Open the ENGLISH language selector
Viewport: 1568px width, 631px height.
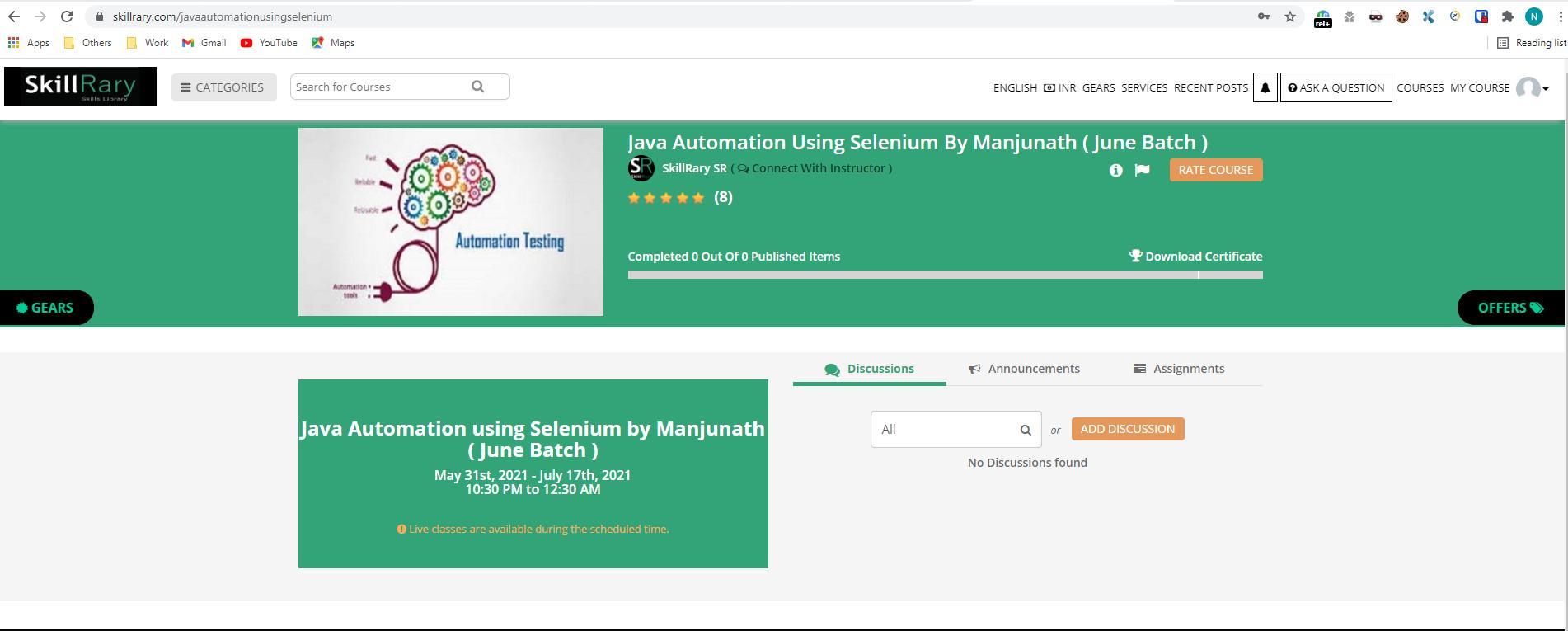[x=1015, y=87]
